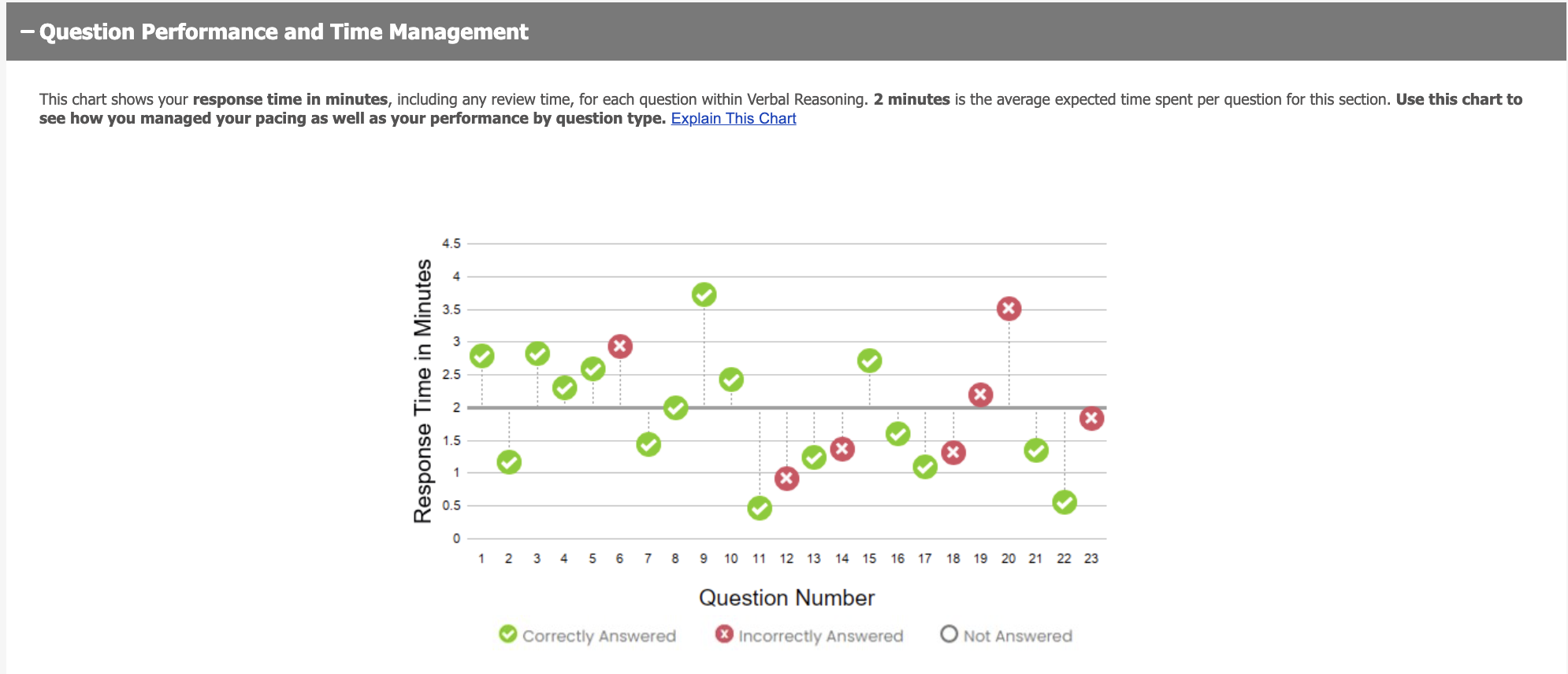Click the red X marker for question 23
The image size is (1568, 674).
[x=1091, y=418]
